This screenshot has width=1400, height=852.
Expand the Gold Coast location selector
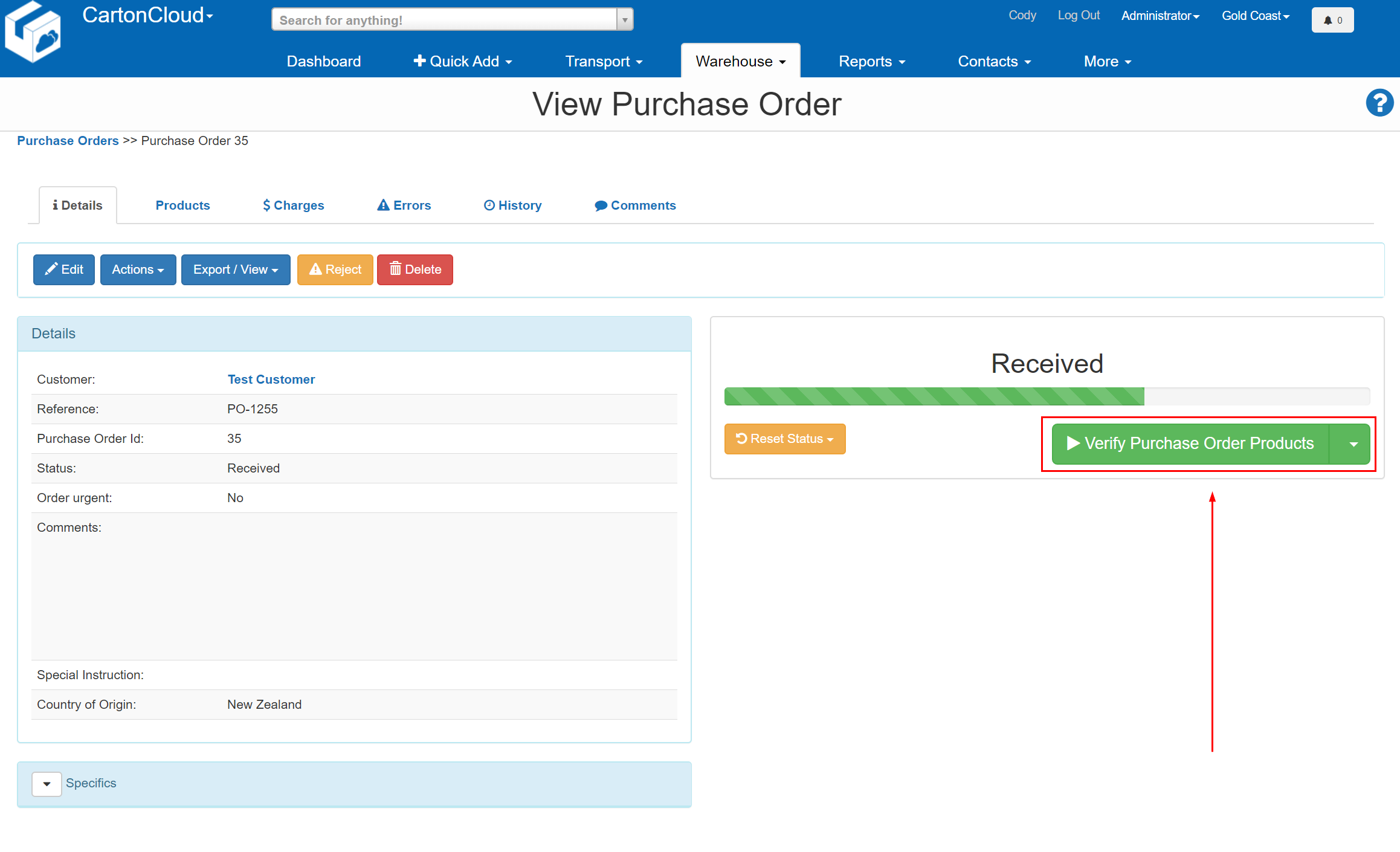click(x=1254, y=15)
